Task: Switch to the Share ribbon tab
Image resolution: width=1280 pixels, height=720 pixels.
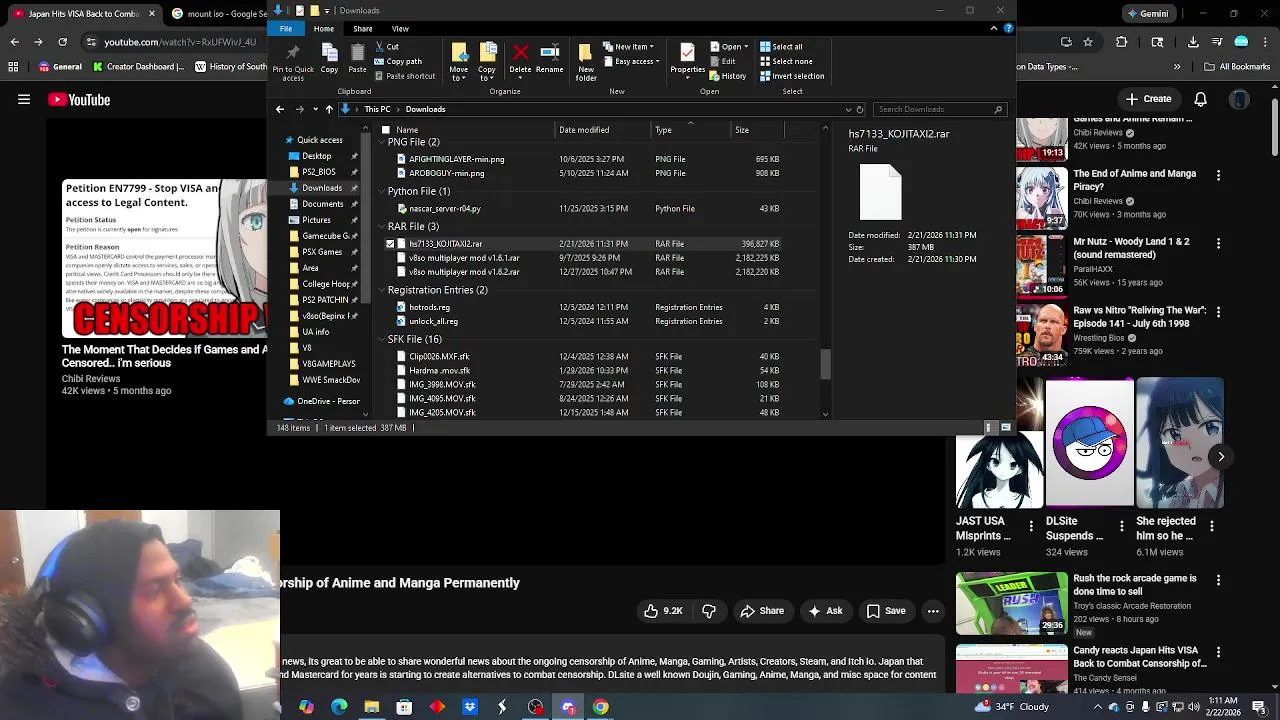Action: pos(362,28)
